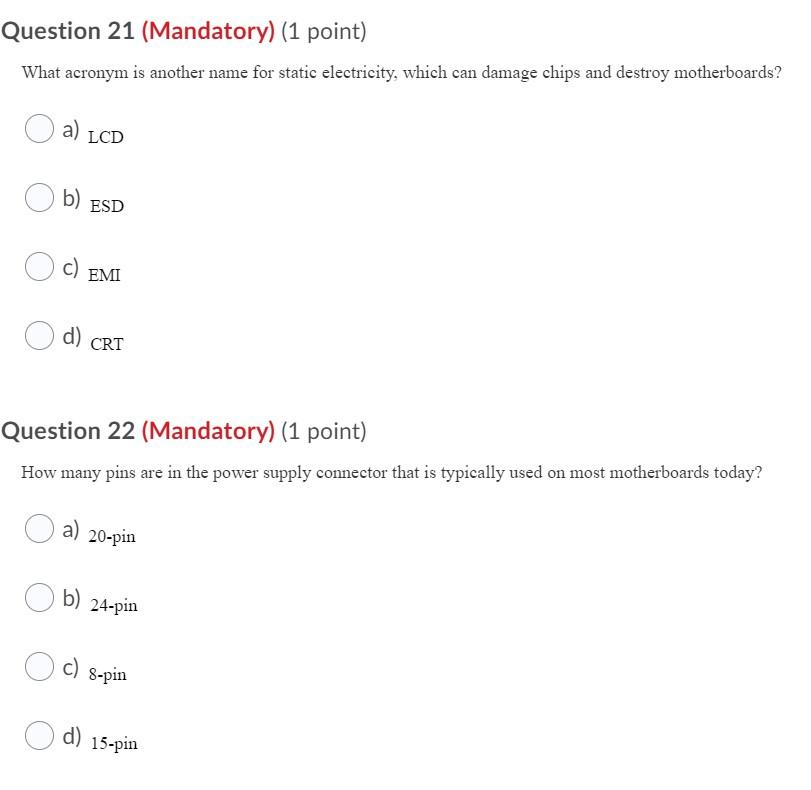
Task: Click the label text CRT
Action: click(106, 344)
